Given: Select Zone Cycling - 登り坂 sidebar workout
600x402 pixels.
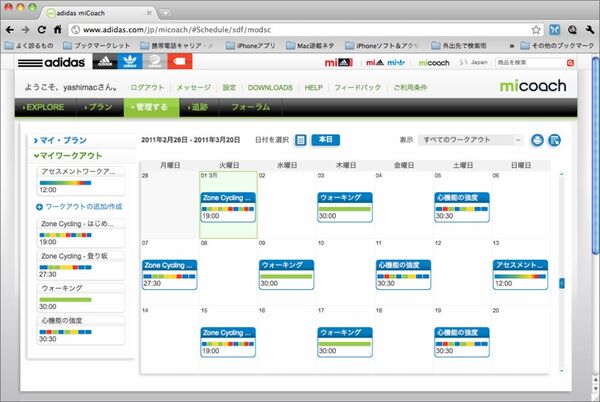Looking at the screenshot, I should coord(81,265).
